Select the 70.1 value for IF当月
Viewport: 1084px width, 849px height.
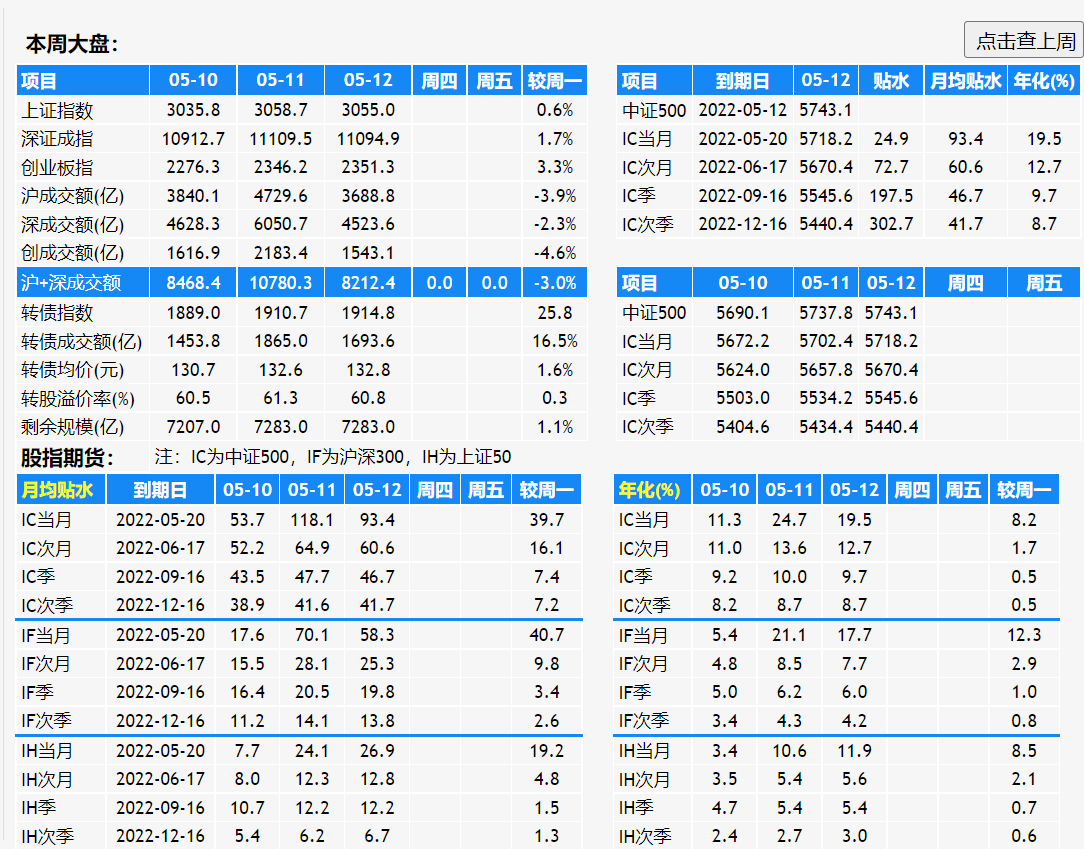pos(312,635)
